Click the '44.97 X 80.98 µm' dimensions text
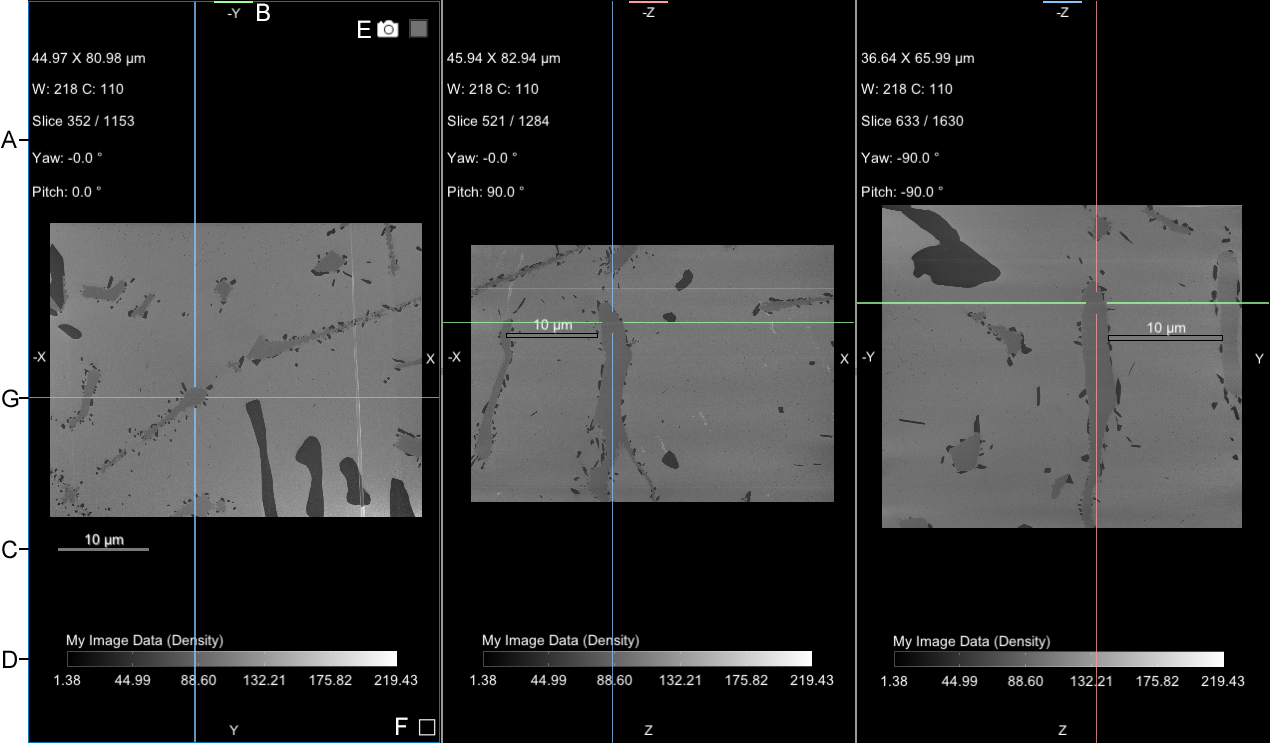The height and width of the screenshot is (743, 1270). (x=89, y=58)
